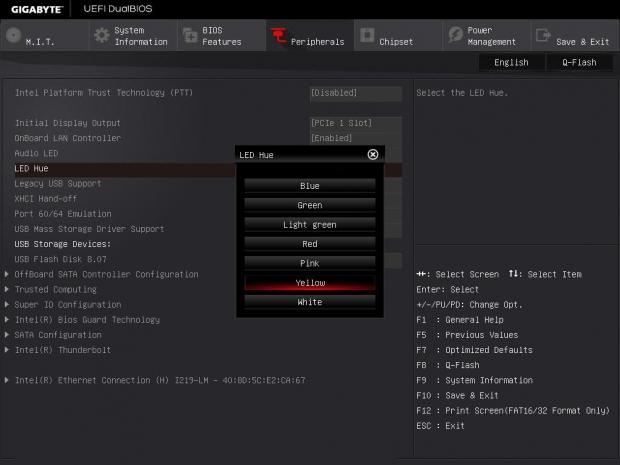Click the LED Hue popup title
This screenshot has height=465, width=620.
[256, 155]
